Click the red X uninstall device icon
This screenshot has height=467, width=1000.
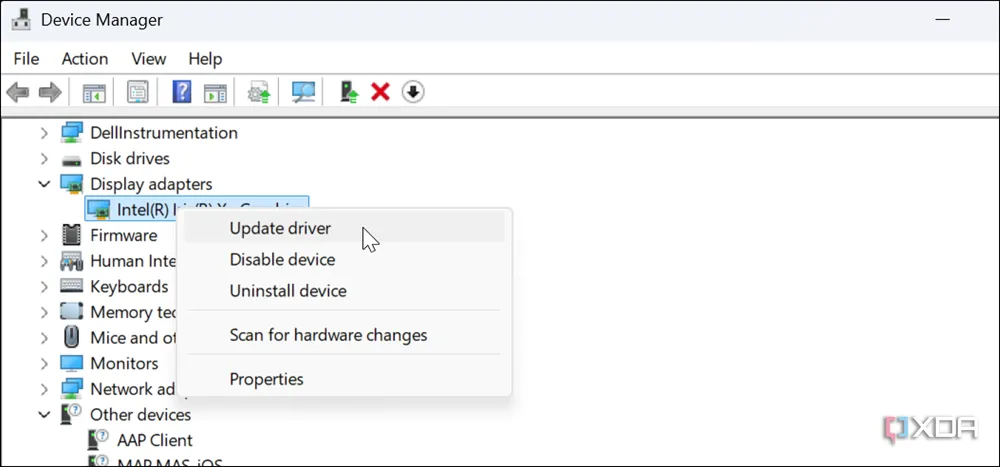pos(380,93)
